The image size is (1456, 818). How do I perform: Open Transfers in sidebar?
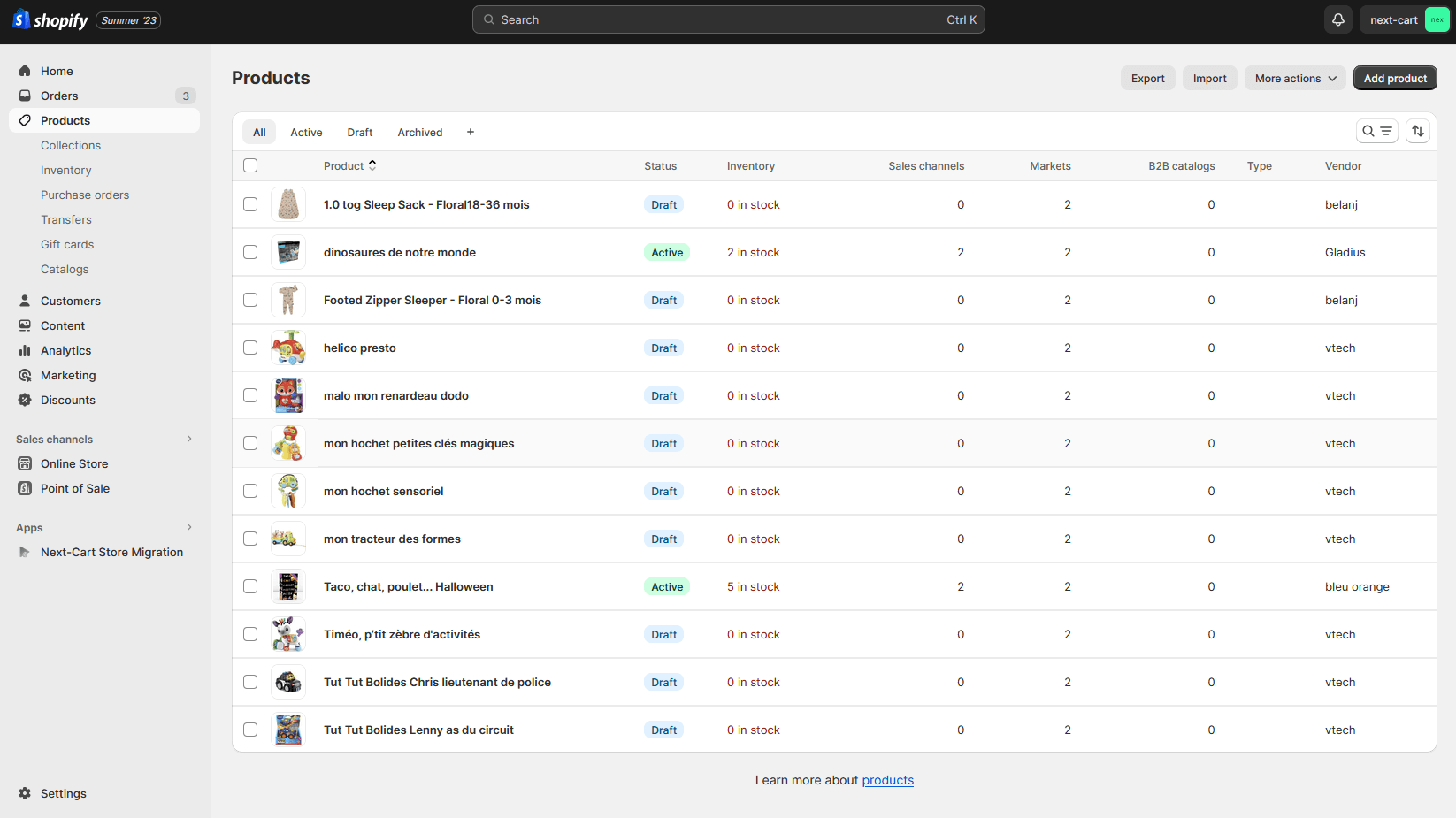[x=66, y=219]
